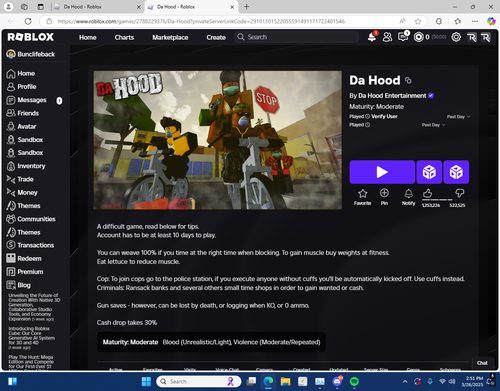Open the messages chat icon in header

tap(403, 37)
